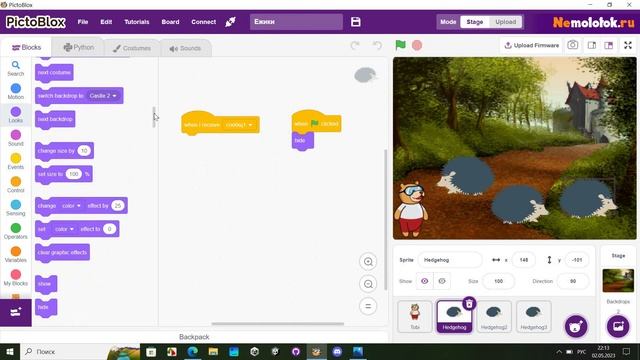Image resolution: width=640 pixels, height=360 pixels.
Task: Click the redo arrow icon
Action: [355, 45]
